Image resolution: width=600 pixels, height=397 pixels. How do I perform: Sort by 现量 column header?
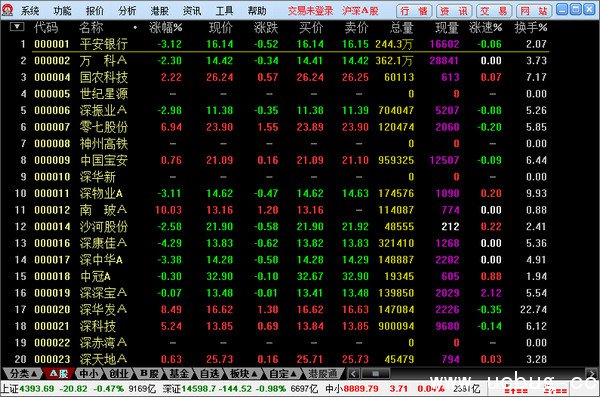[x=447, y=28]
